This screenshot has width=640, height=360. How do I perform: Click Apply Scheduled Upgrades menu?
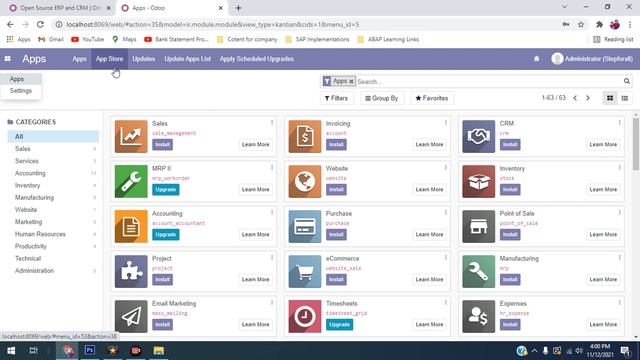[x=257, y=59]
